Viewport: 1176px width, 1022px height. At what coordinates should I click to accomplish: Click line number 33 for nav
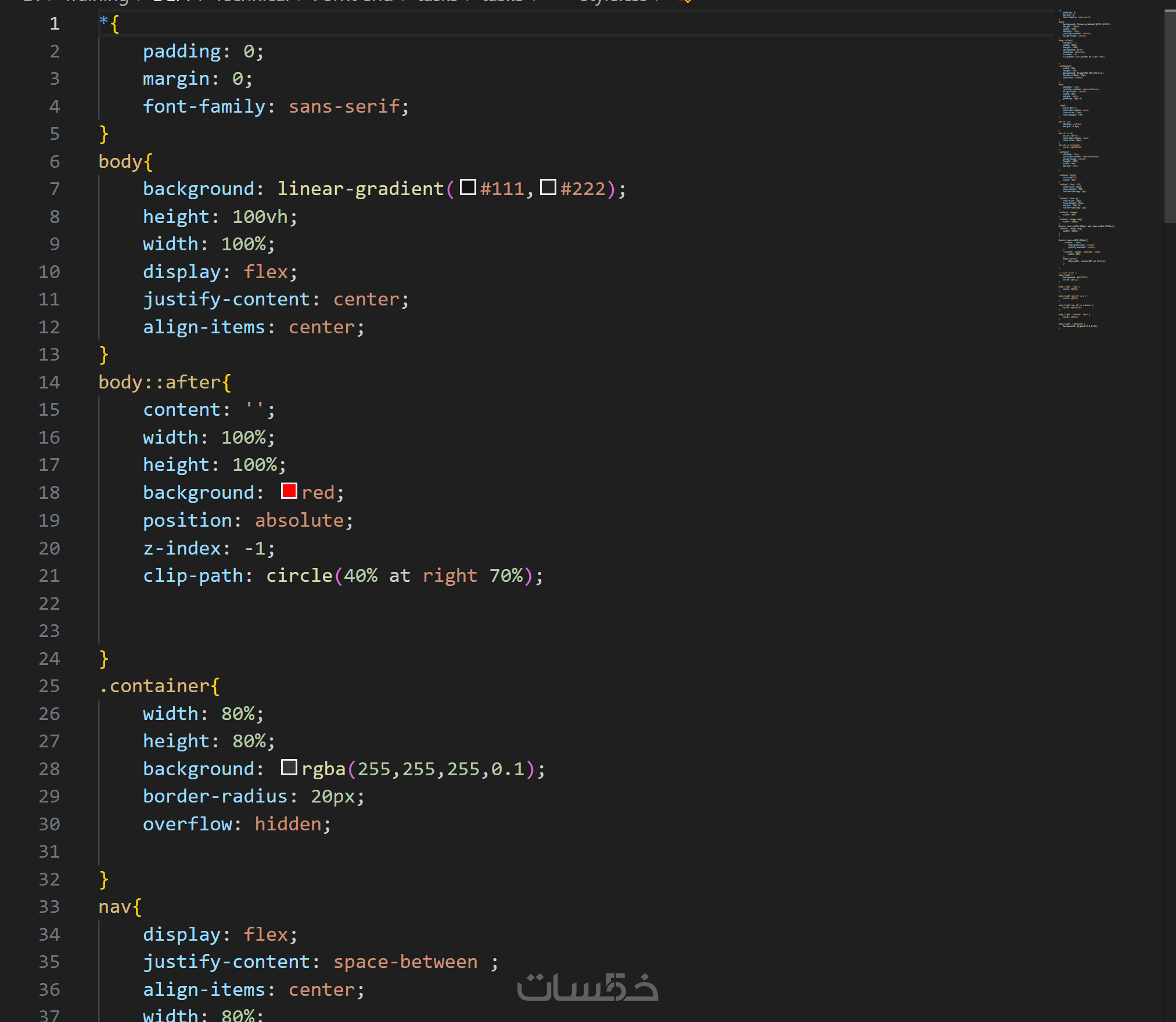[x=49, y=906]
